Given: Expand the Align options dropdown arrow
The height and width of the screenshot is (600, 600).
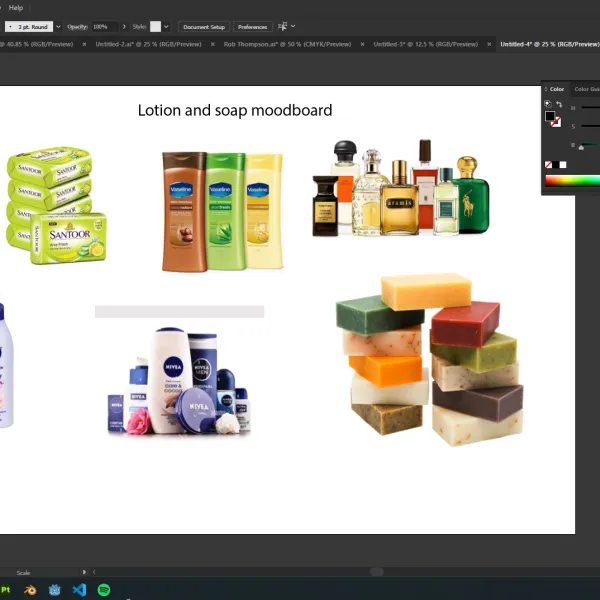Looking at the screenshot, I should [293, 26].
